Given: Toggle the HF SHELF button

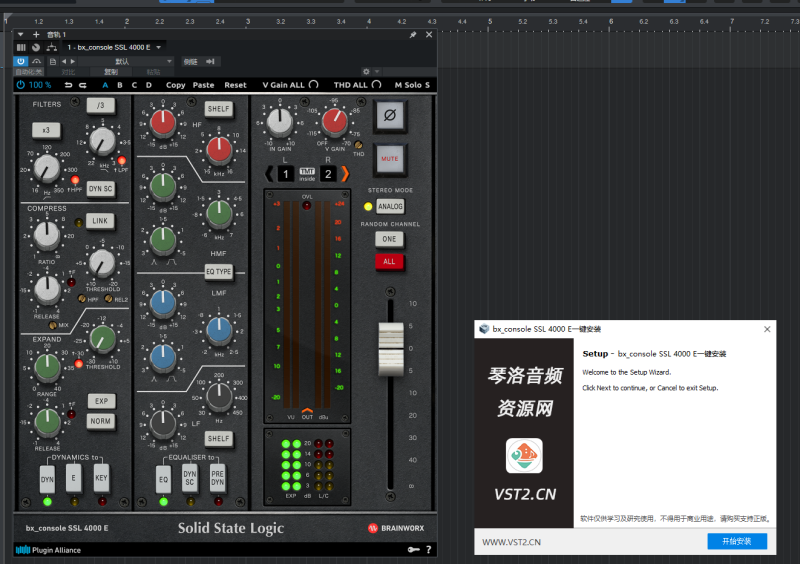Looking at the screenshot, I should click(x=219, y=109).
